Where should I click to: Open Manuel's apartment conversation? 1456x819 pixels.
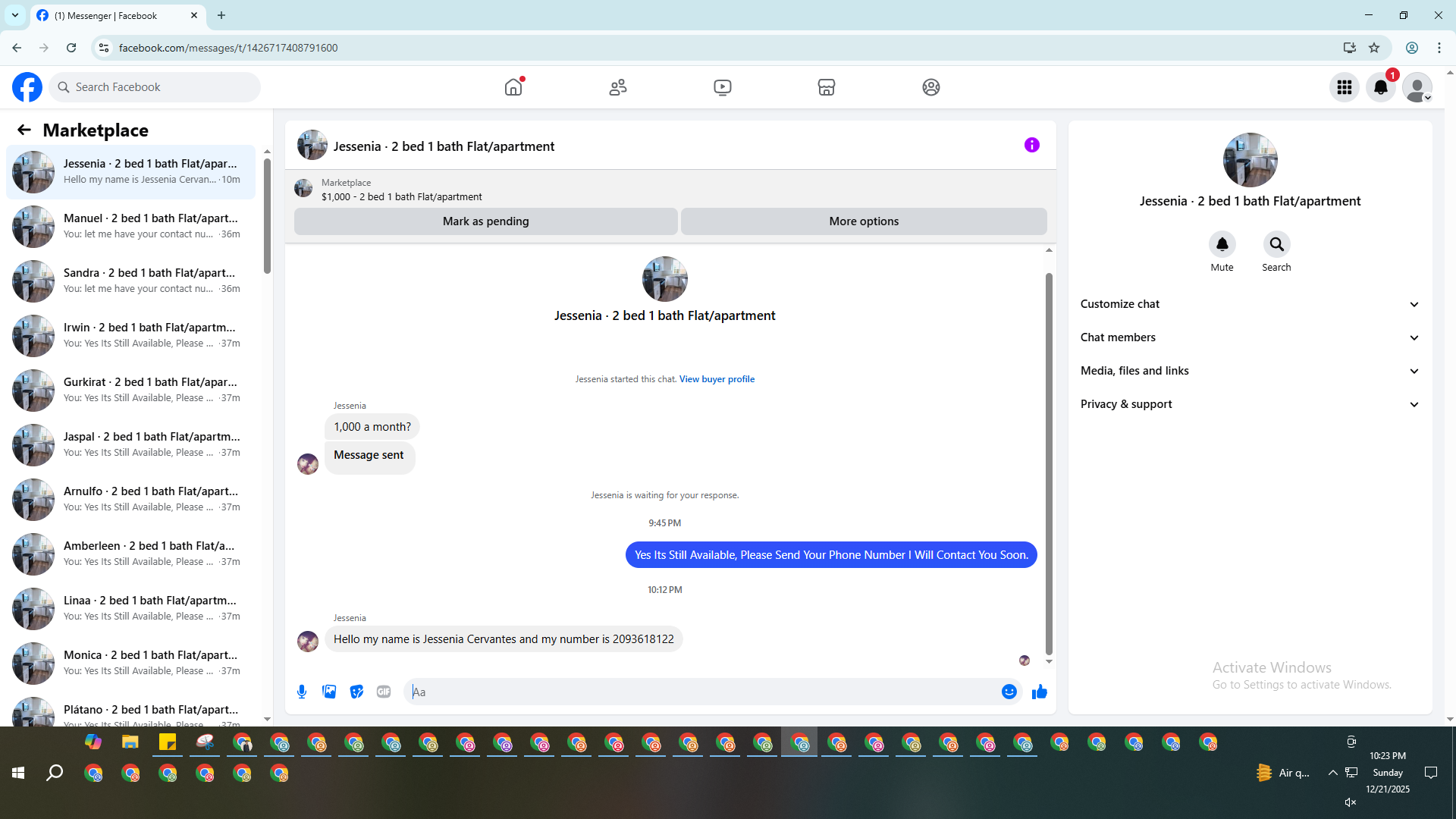point(131,227)
